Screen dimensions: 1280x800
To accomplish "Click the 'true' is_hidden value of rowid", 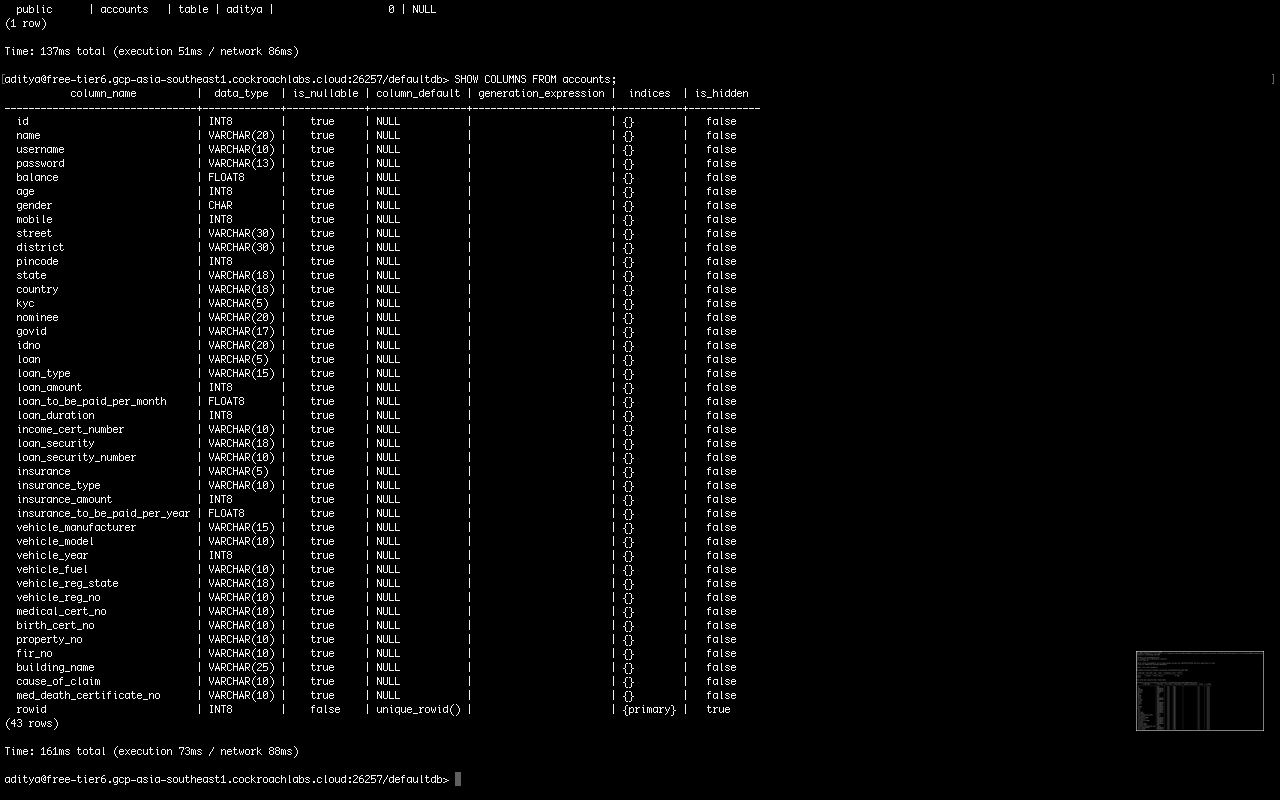I will coord(718,709).
